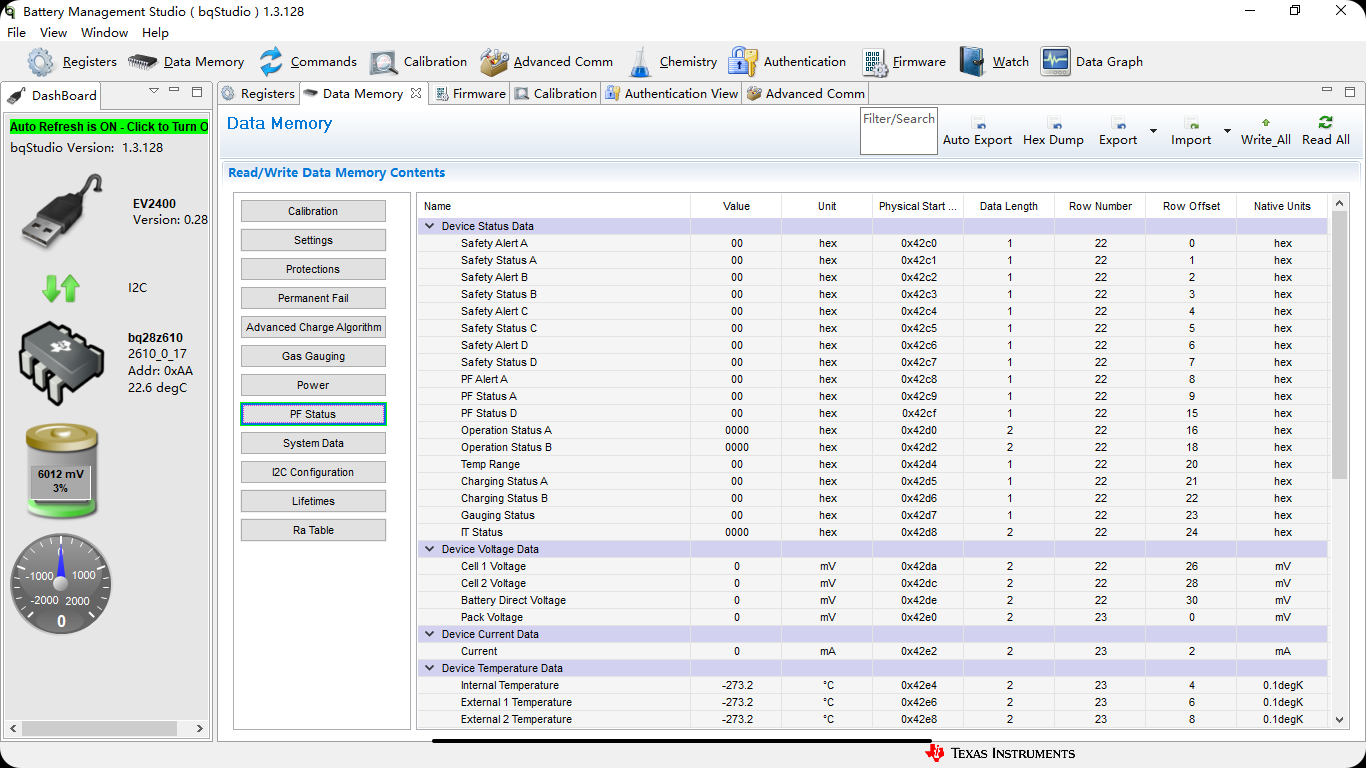
Task: Open Registers from the main toolbar
Action: coord(72,62)
